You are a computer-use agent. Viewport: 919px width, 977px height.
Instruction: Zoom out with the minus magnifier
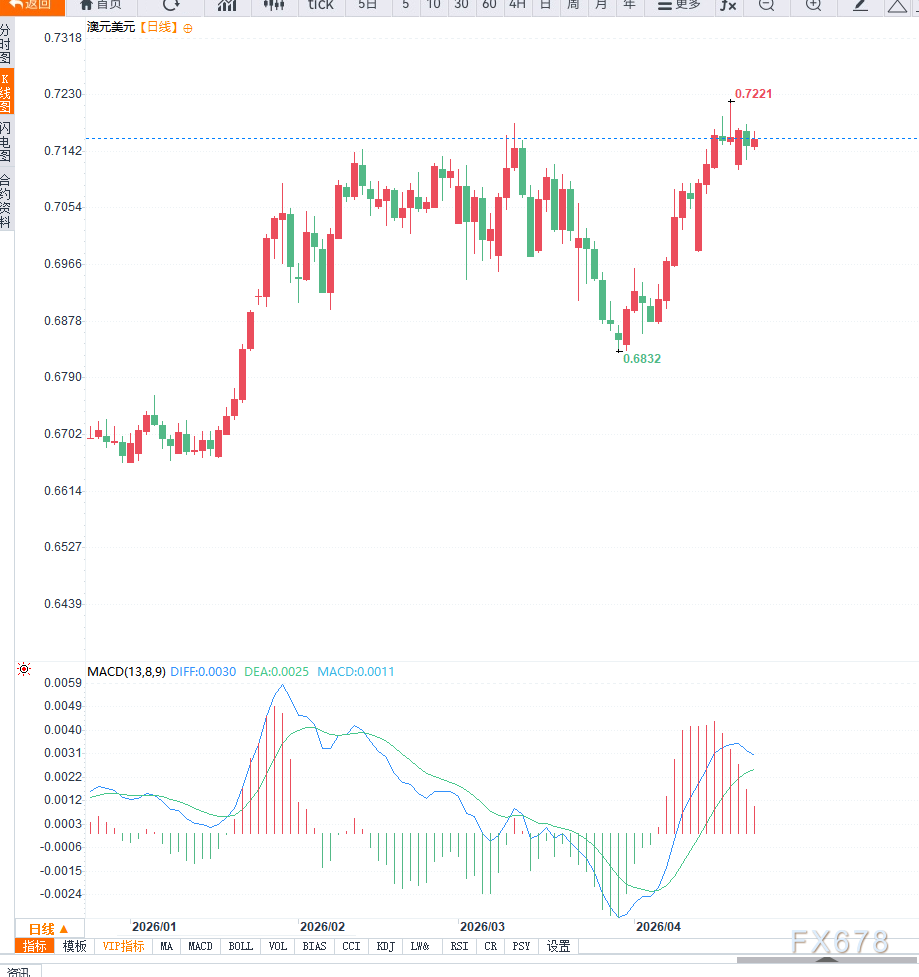[766, 5]
